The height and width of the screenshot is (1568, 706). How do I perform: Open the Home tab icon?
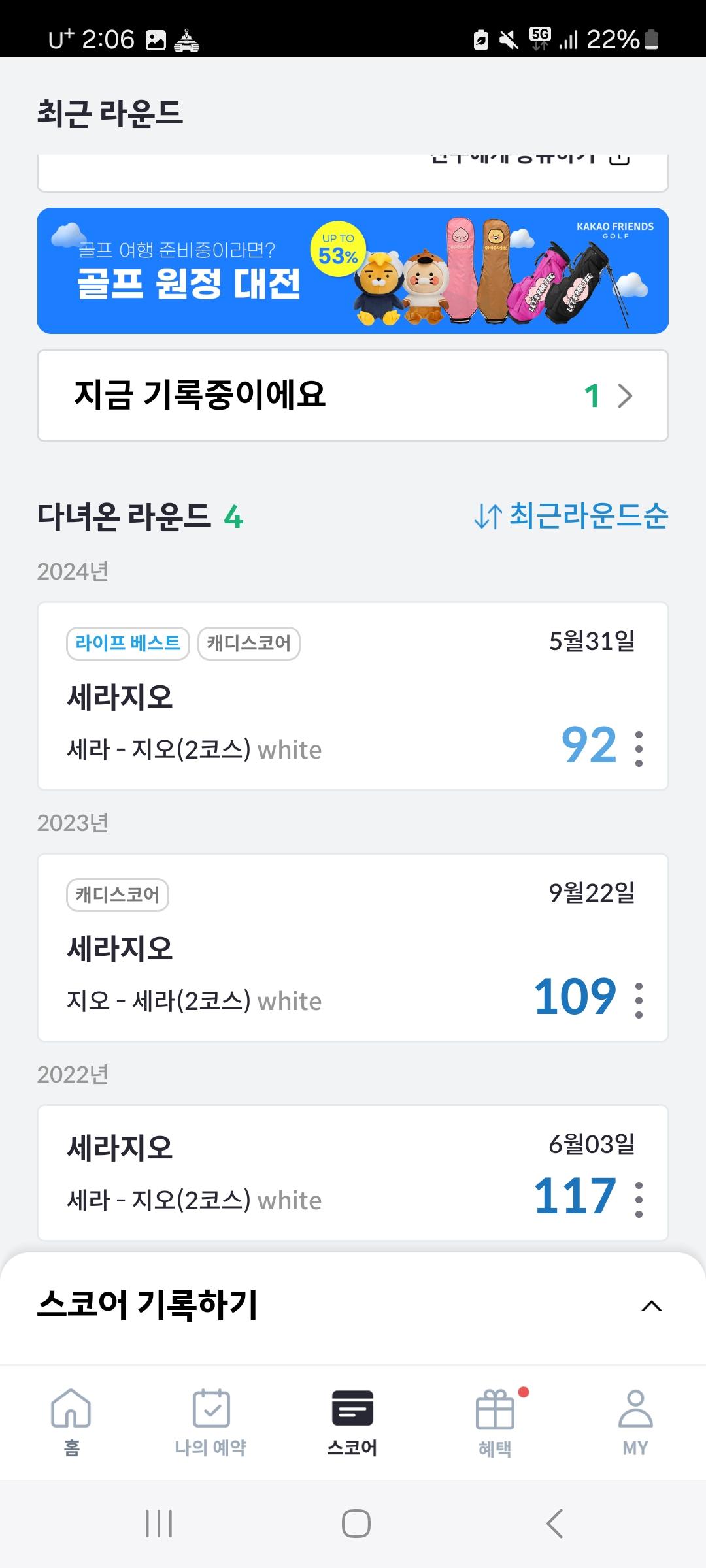tap(71, 1420)
